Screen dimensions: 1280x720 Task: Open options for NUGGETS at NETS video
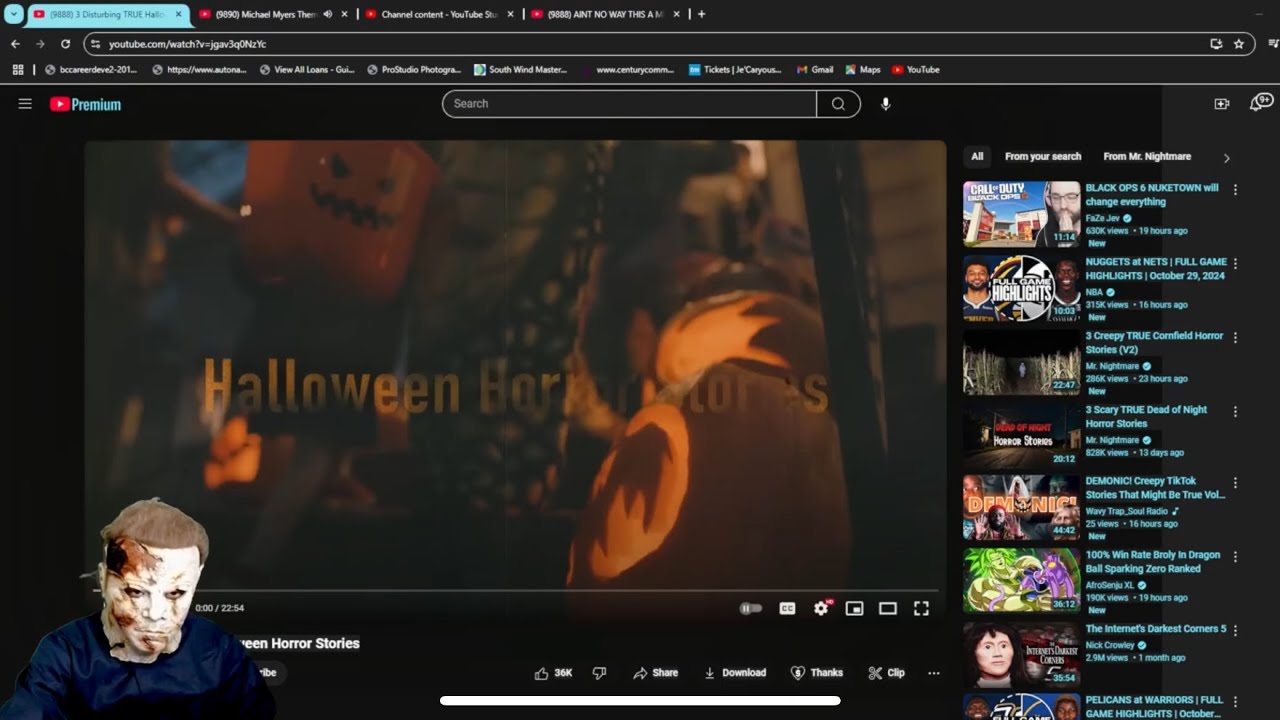1235,264
